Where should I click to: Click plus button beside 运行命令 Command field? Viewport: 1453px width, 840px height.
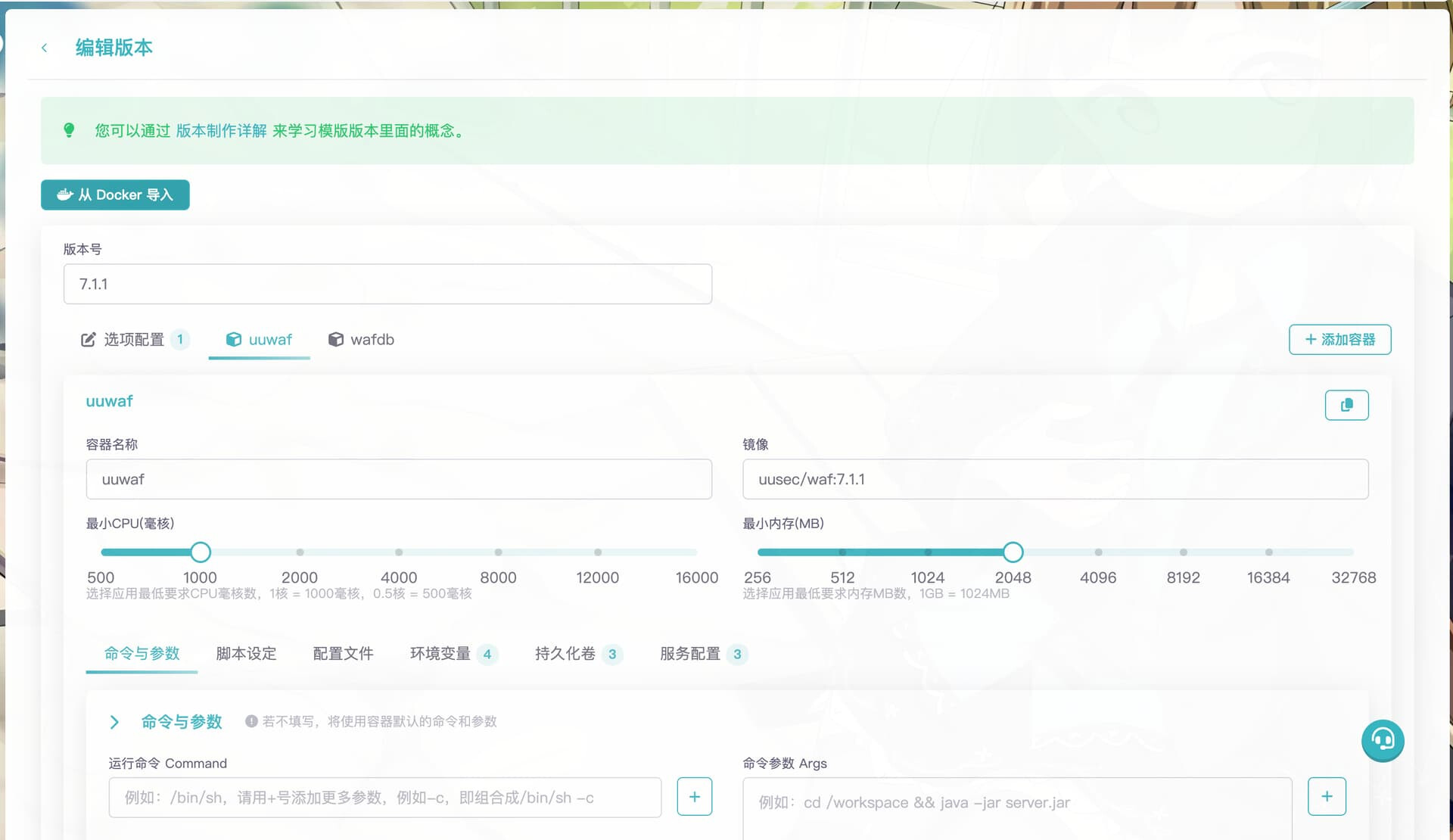[694, 796]
